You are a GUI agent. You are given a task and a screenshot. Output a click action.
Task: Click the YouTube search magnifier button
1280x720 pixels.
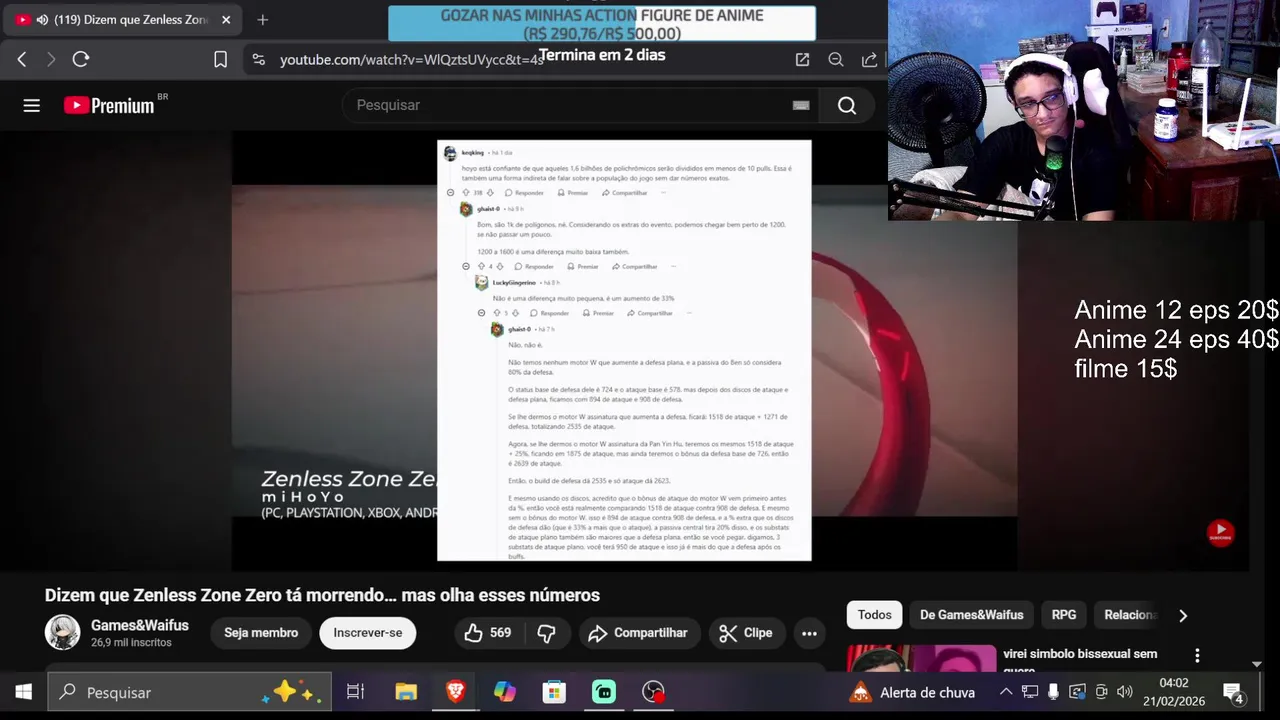(x=847, y=105)
